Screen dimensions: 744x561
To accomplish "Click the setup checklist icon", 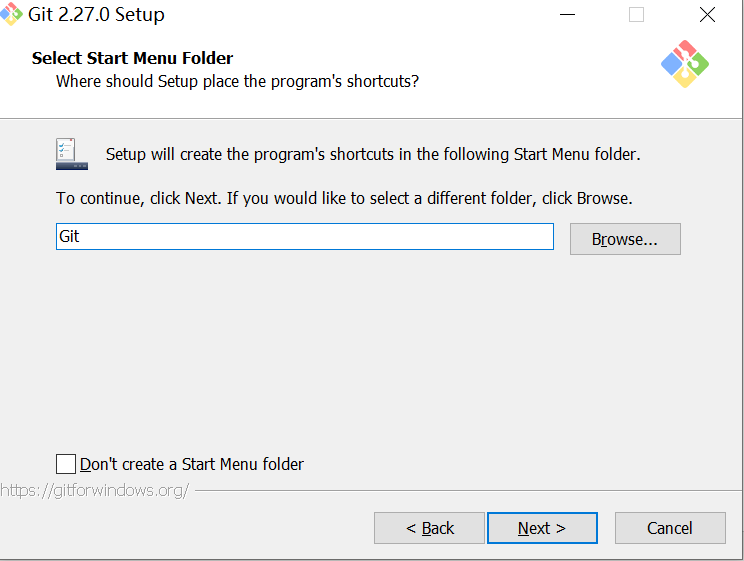I will point(71,154).
